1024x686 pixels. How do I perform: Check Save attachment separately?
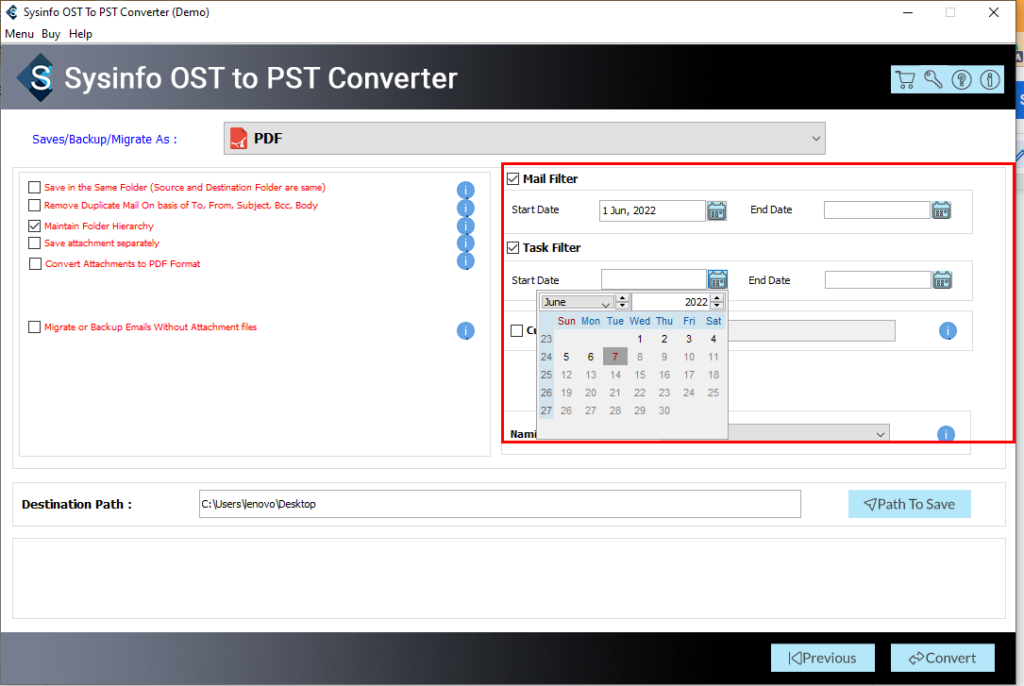coord(35,243)
